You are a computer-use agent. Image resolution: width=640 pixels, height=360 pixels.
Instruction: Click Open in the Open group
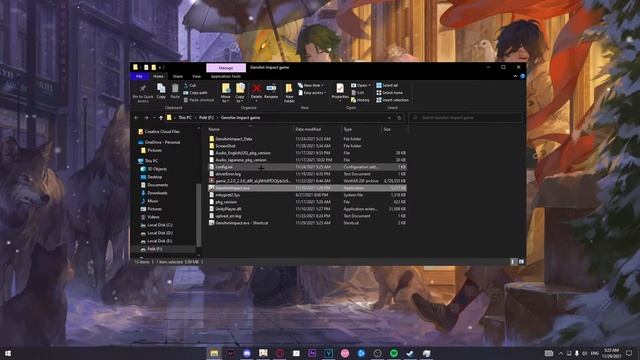click(x=361, y=85)
